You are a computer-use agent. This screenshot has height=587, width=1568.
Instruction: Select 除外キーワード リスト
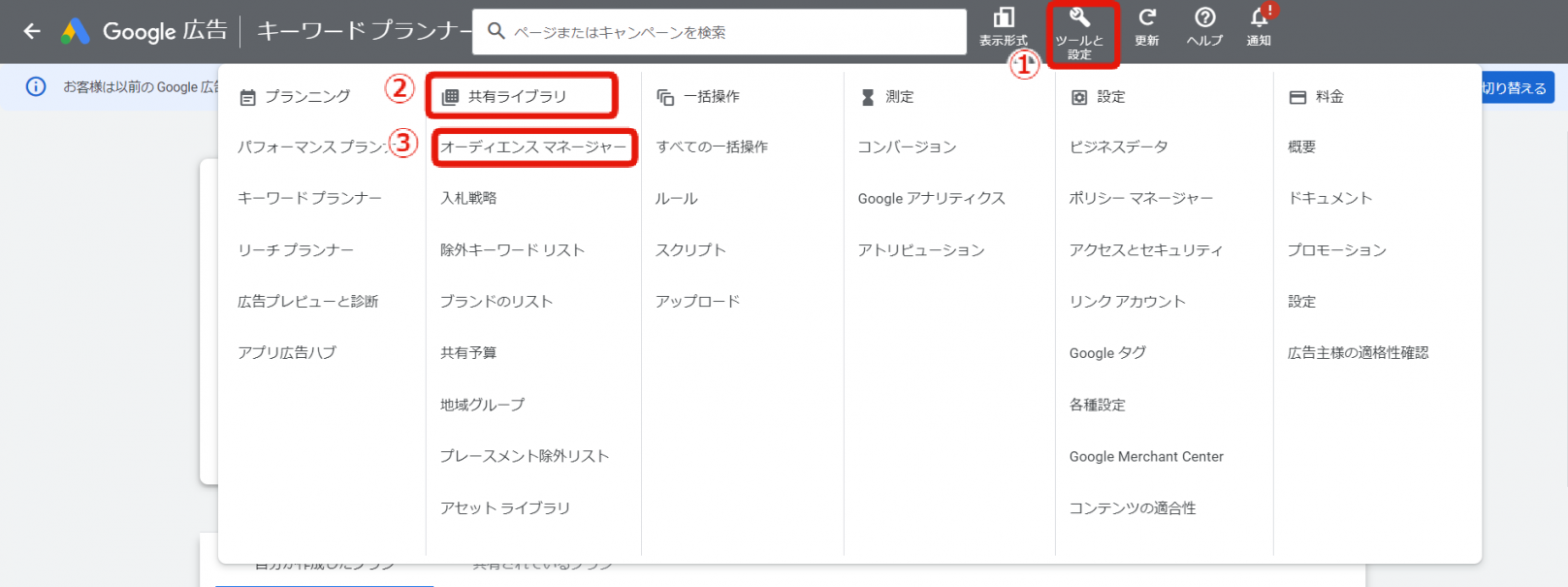[x=512, y=250]
